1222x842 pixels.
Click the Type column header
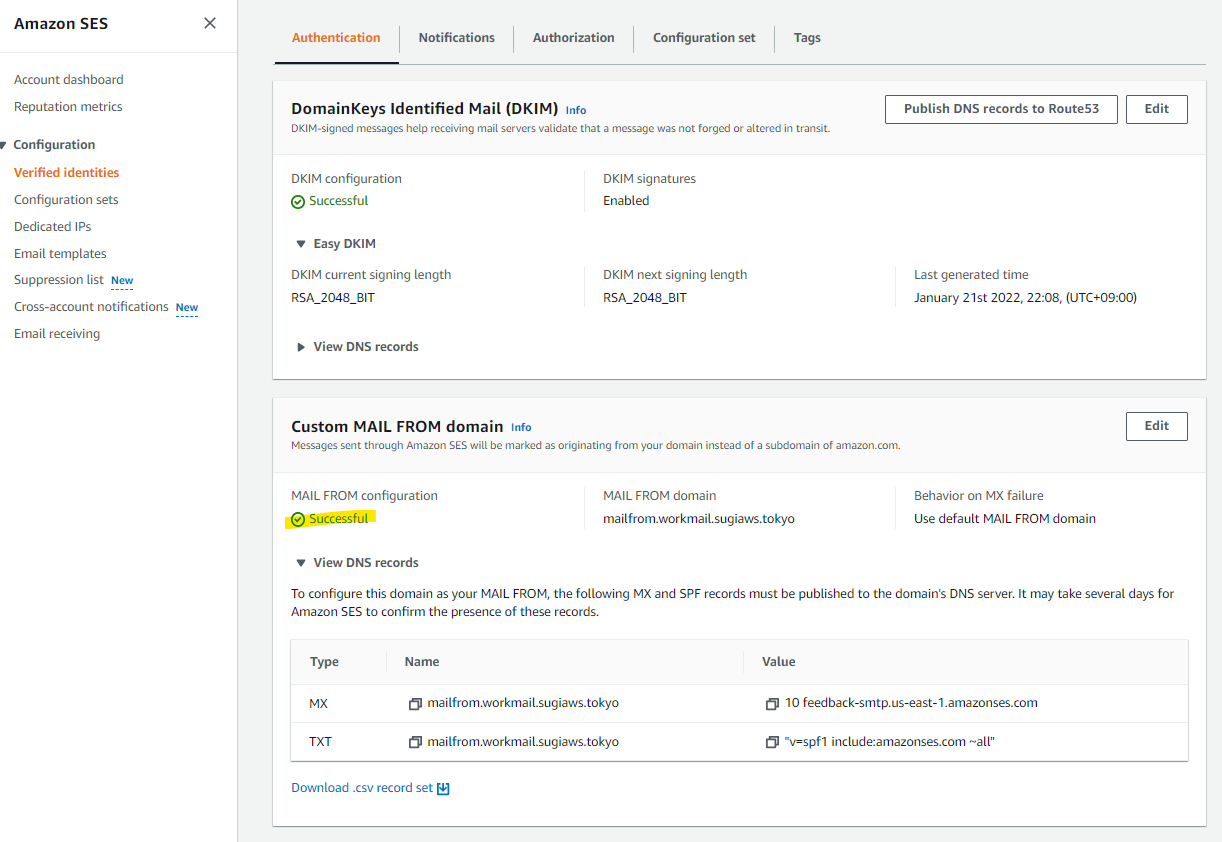[324, 662]
